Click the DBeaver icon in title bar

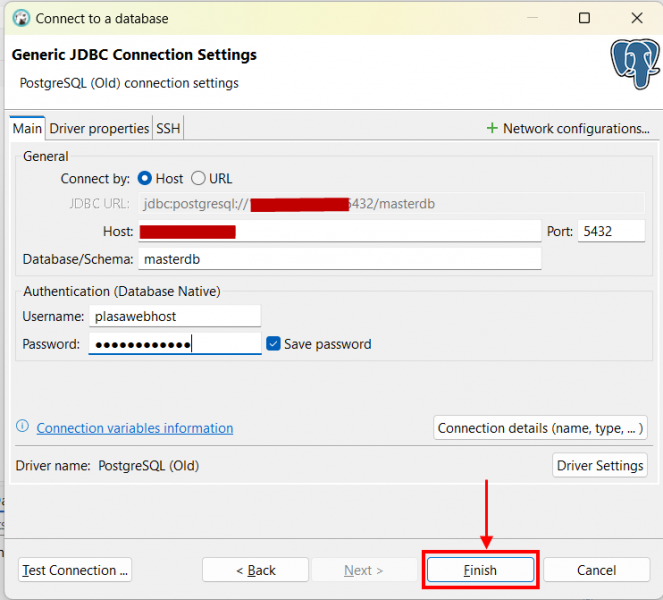click(x=21, y=18)
